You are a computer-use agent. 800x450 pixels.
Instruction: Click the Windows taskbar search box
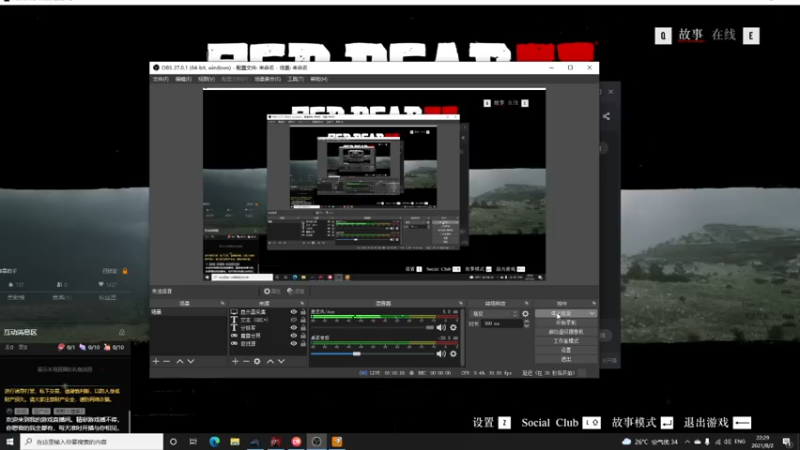click(92, 442)
